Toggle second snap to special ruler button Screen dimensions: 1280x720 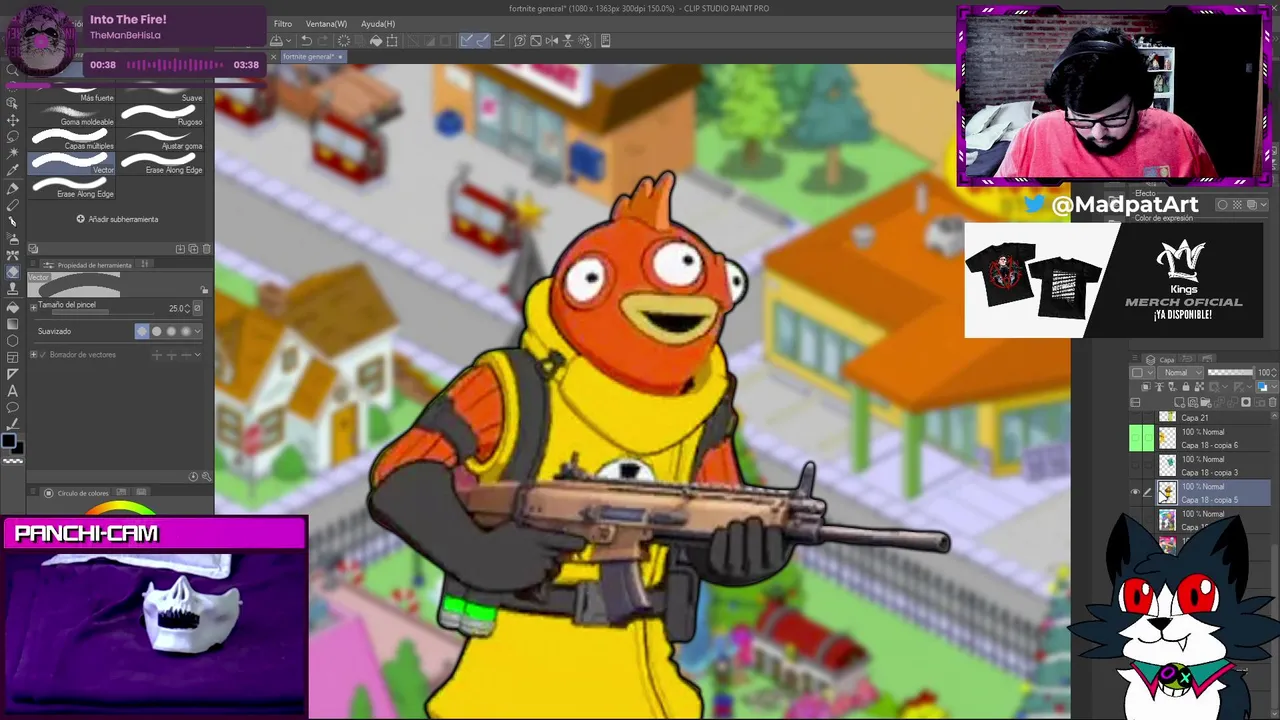[x=484, y=41]
